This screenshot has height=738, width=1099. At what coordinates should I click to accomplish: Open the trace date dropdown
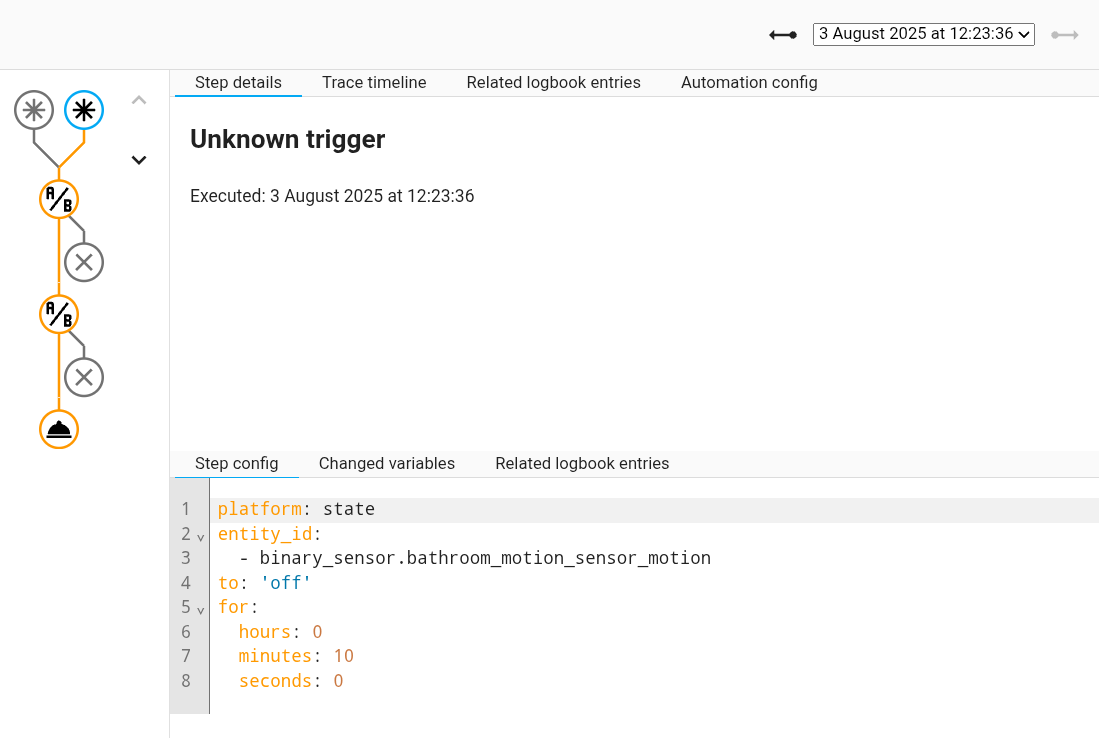click(x=923, y=33)
